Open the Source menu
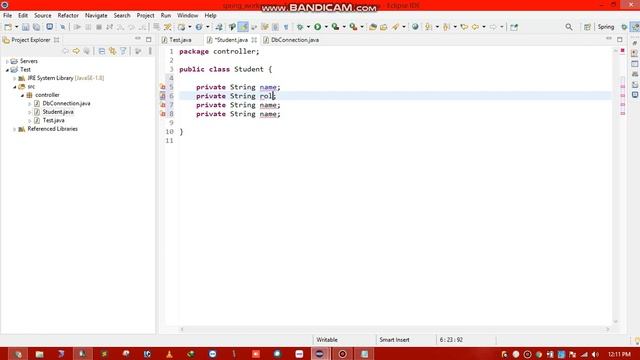 pyautogui.click(x=43, y=16)
